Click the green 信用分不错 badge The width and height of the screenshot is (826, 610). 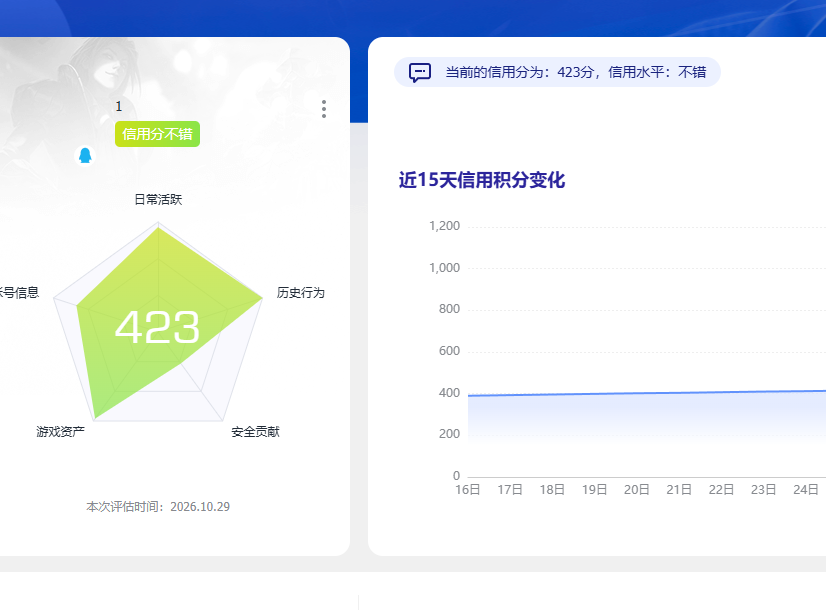click(x=158, y=134)
